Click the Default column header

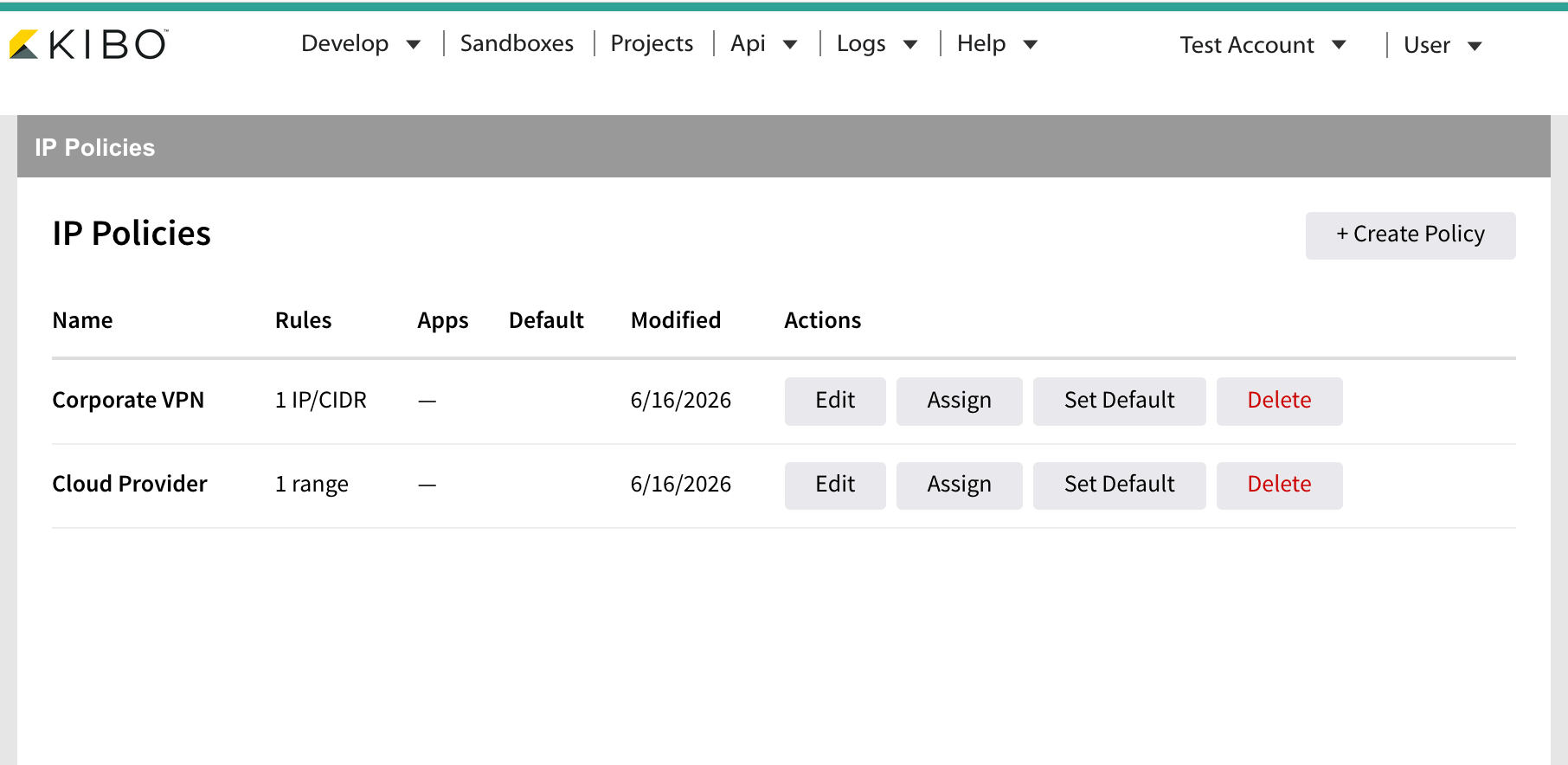coord(546,320)
